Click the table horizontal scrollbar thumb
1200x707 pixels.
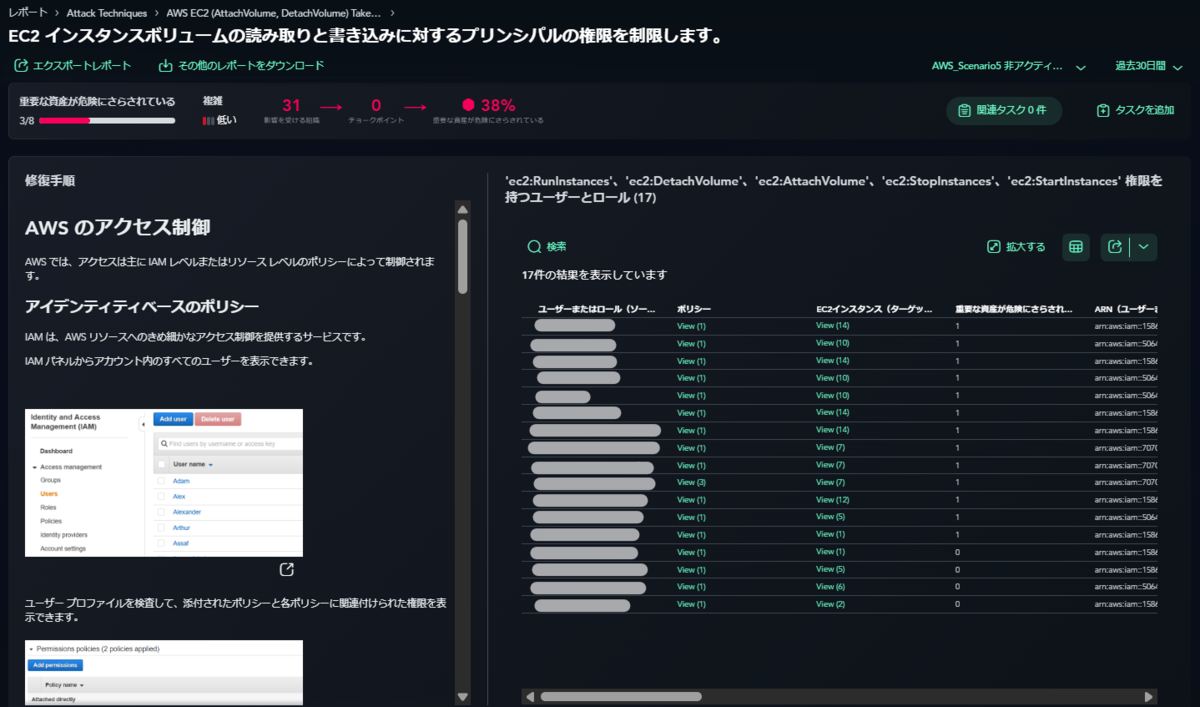point(621,696)
